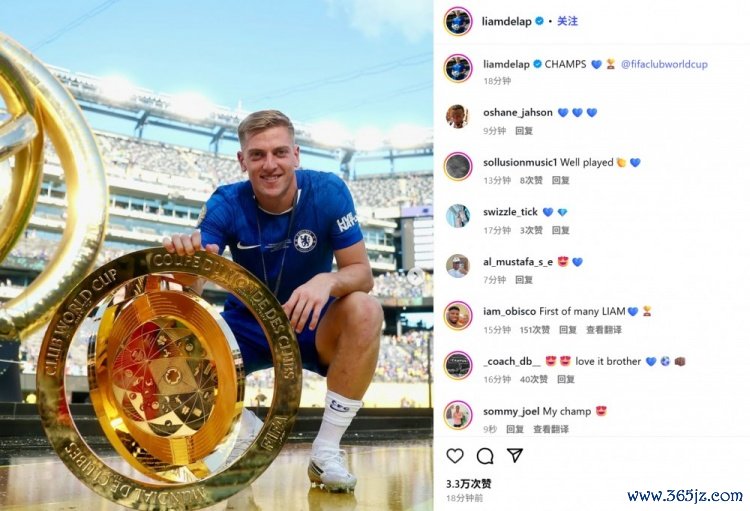Open oshane_jahson commenter avatar
This screenshot has width=750, height=511.
click(458, 116)
